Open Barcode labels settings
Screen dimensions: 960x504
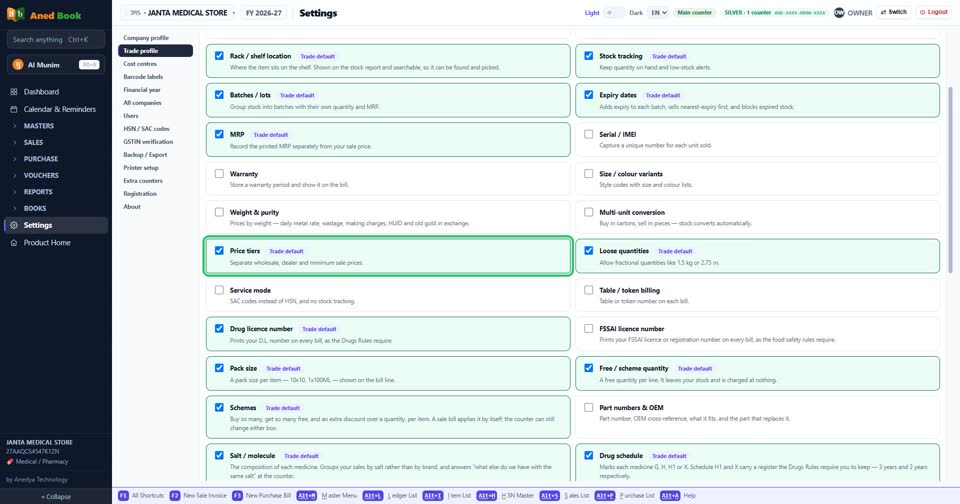point(155,77)
